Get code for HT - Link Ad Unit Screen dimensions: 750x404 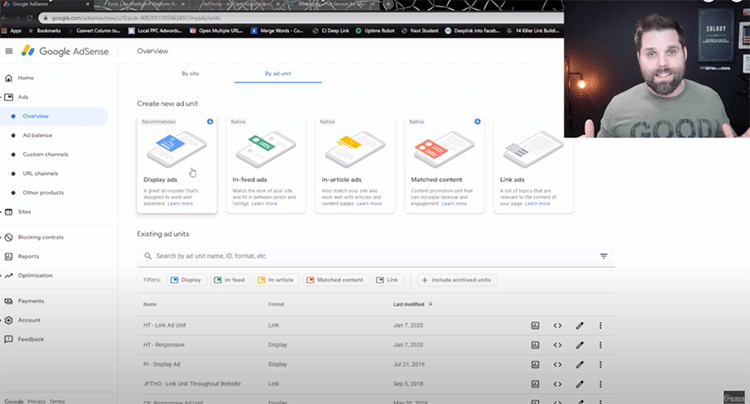pyautogui.click(x=557, y=325)
